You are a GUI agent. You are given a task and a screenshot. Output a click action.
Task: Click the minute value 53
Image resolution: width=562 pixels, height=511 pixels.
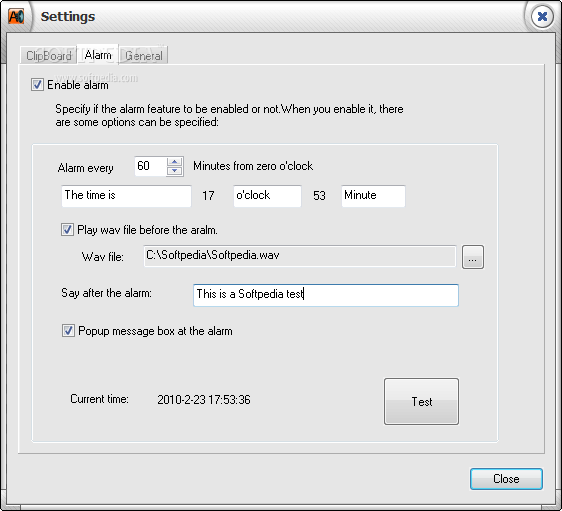click(x=319, y=196)
